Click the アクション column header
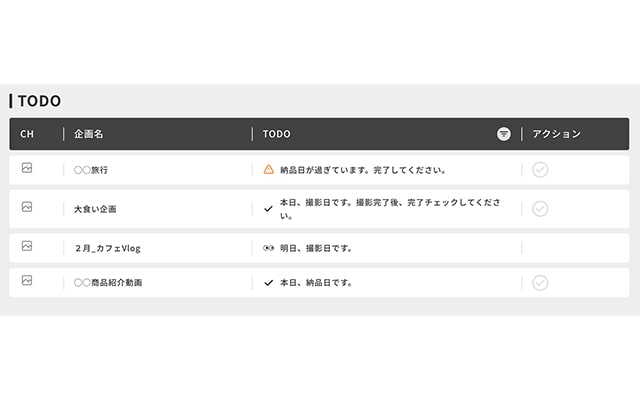 tap(556, 134)
